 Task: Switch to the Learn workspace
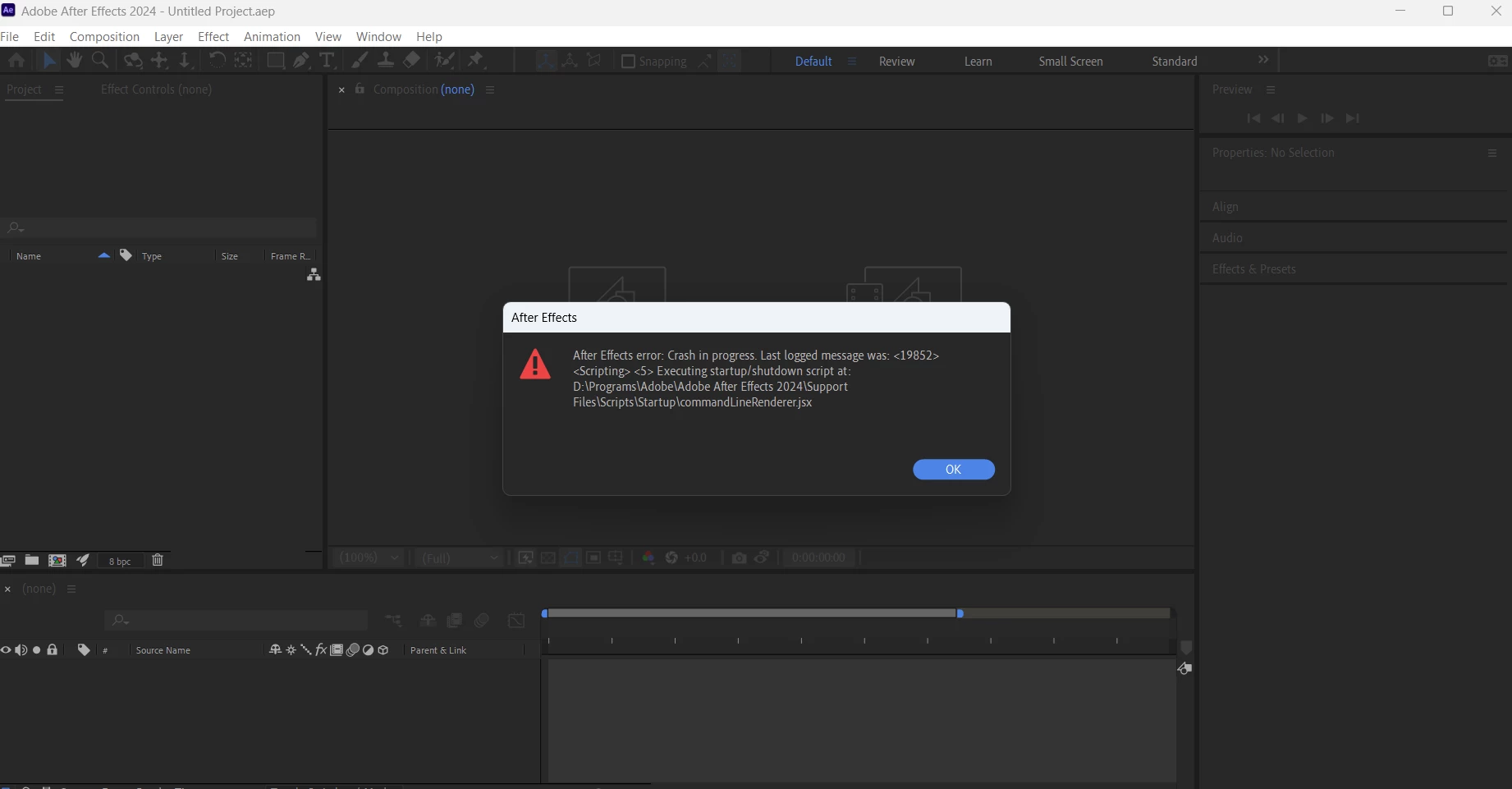(978, 62)
